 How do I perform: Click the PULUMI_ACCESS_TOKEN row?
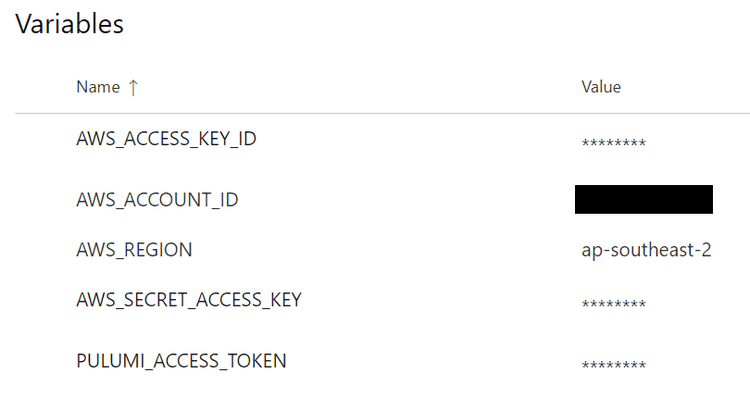(382, 361)
